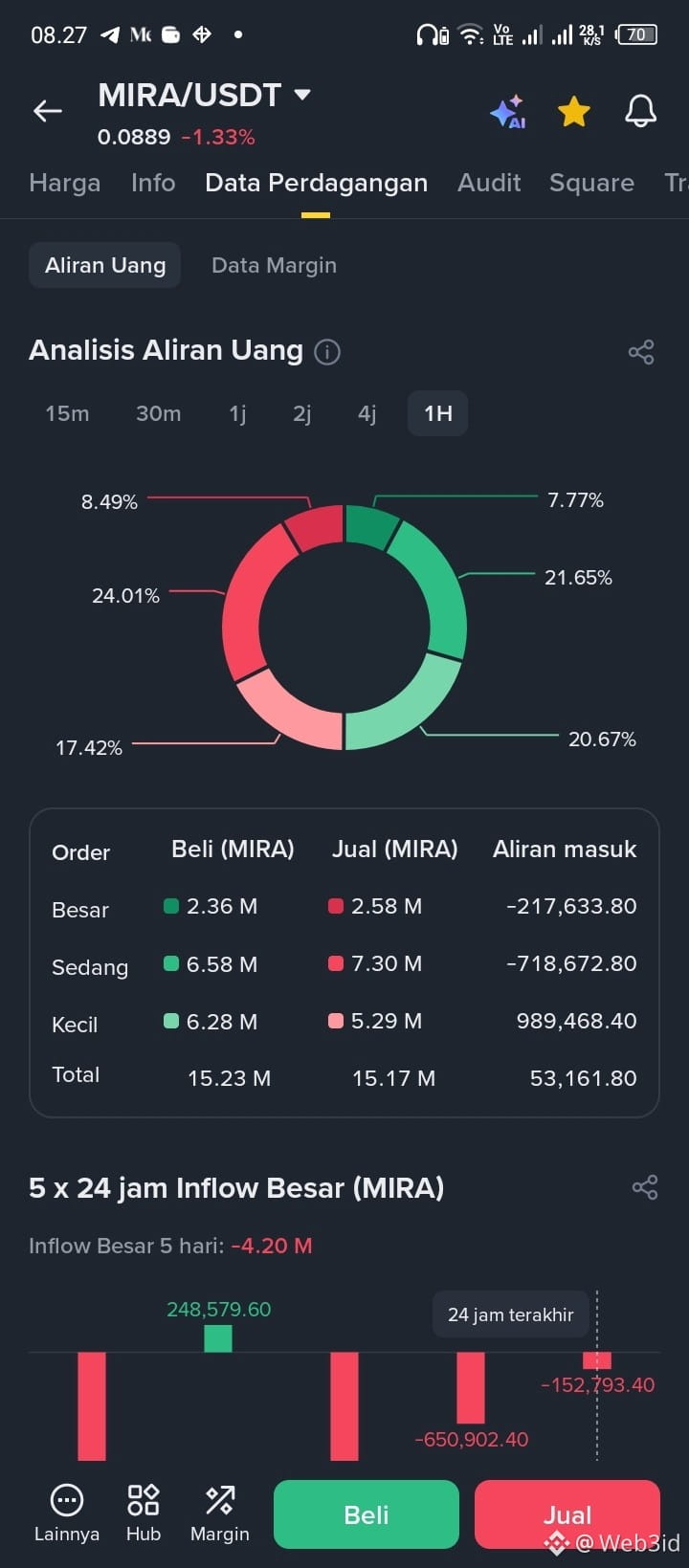
Task: Tap the Kecil buy value 6.28 M
Action: [x=222, y=1022]
